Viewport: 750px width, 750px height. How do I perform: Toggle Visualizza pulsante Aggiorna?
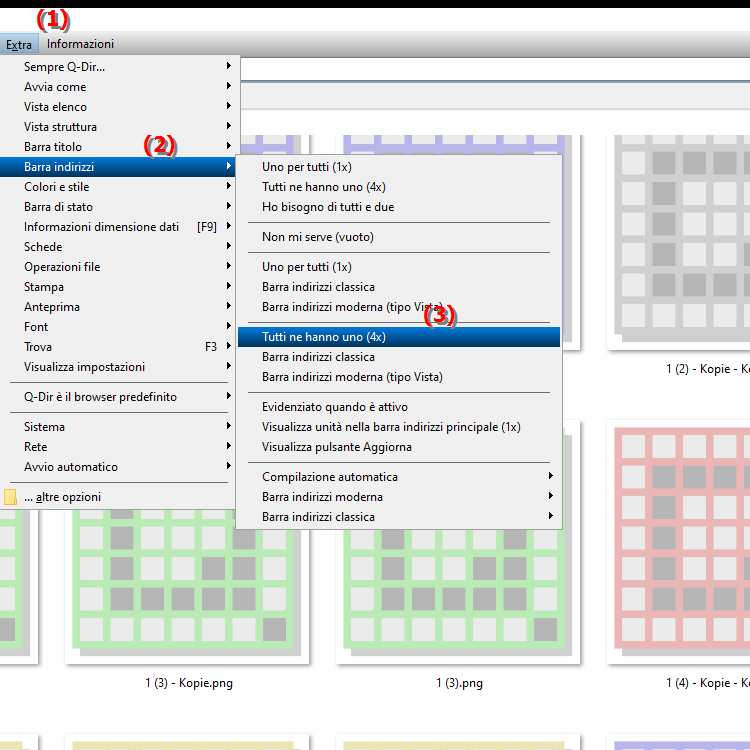(x=398, y=447)
